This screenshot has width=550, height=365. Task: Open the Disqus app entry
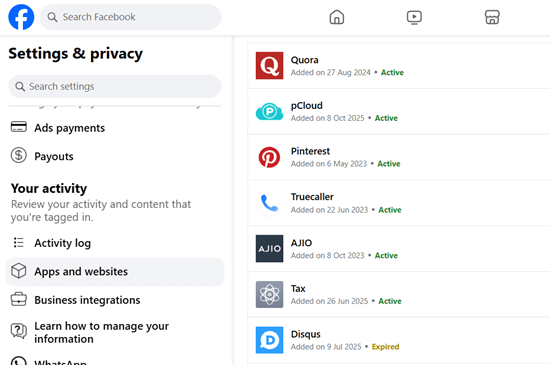coord(399,340)
